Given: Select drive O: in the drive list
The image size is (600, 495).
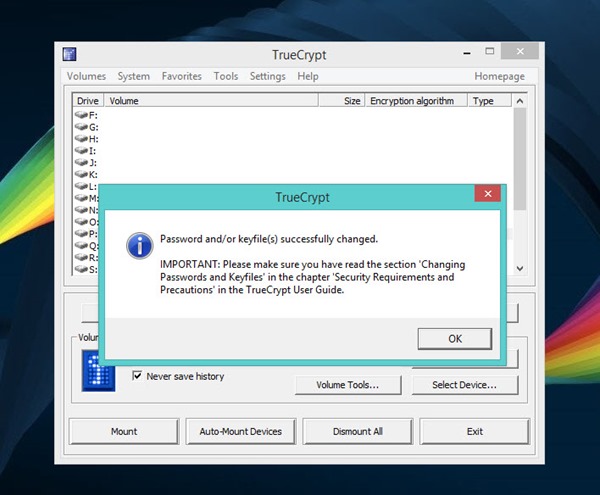Looking at the screenshot, I should [x=86, y=222].
